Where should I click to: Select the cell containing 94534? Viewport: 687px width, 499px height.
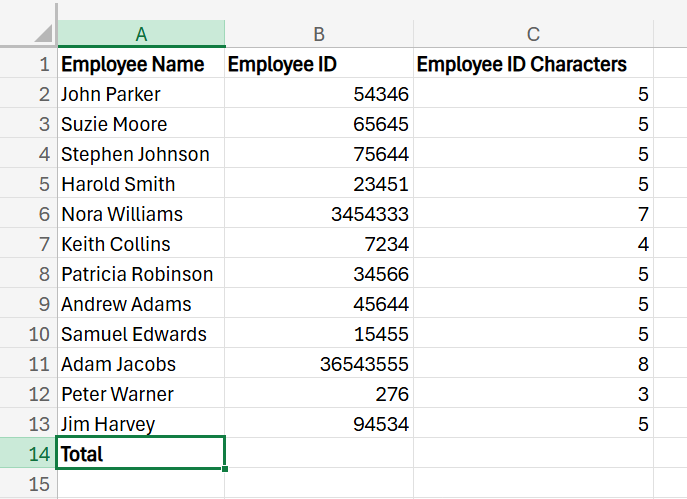tap(319, 424)
